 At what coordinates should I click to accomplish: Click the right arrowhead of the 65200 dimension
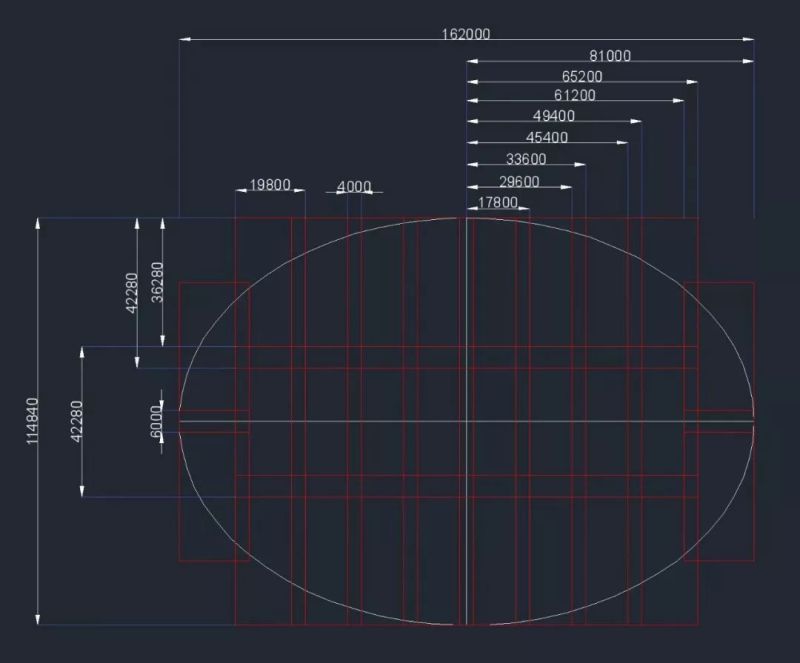pos(691,82)
